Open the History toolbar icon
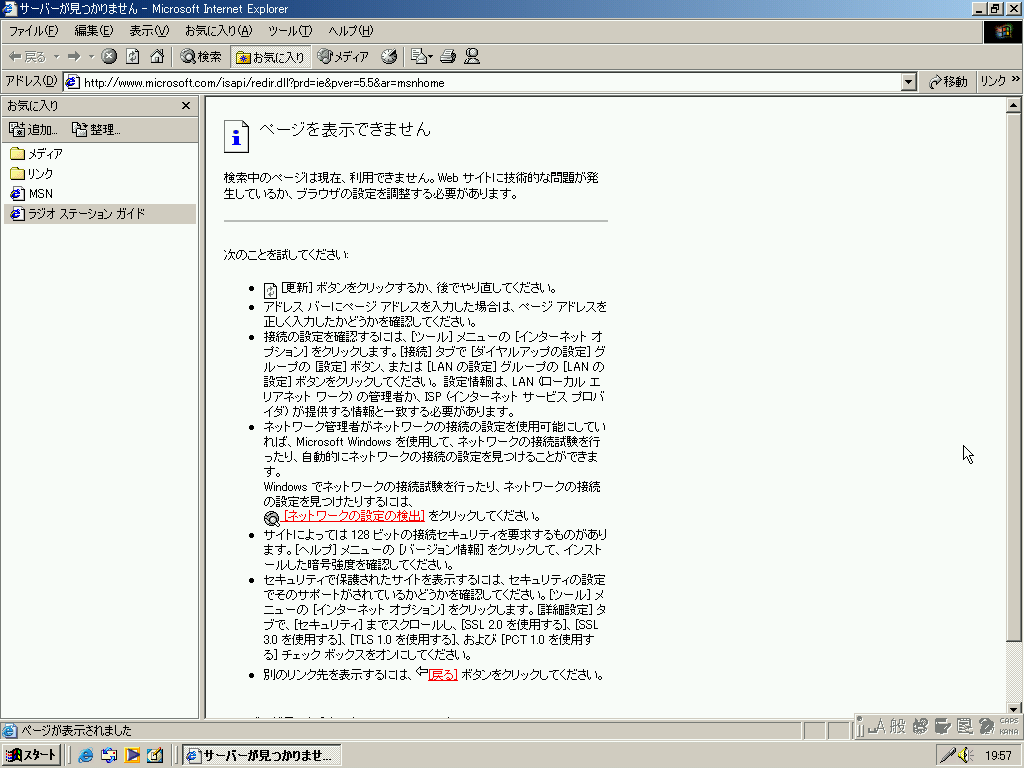The image size is (1024, 768). point(389,57)
